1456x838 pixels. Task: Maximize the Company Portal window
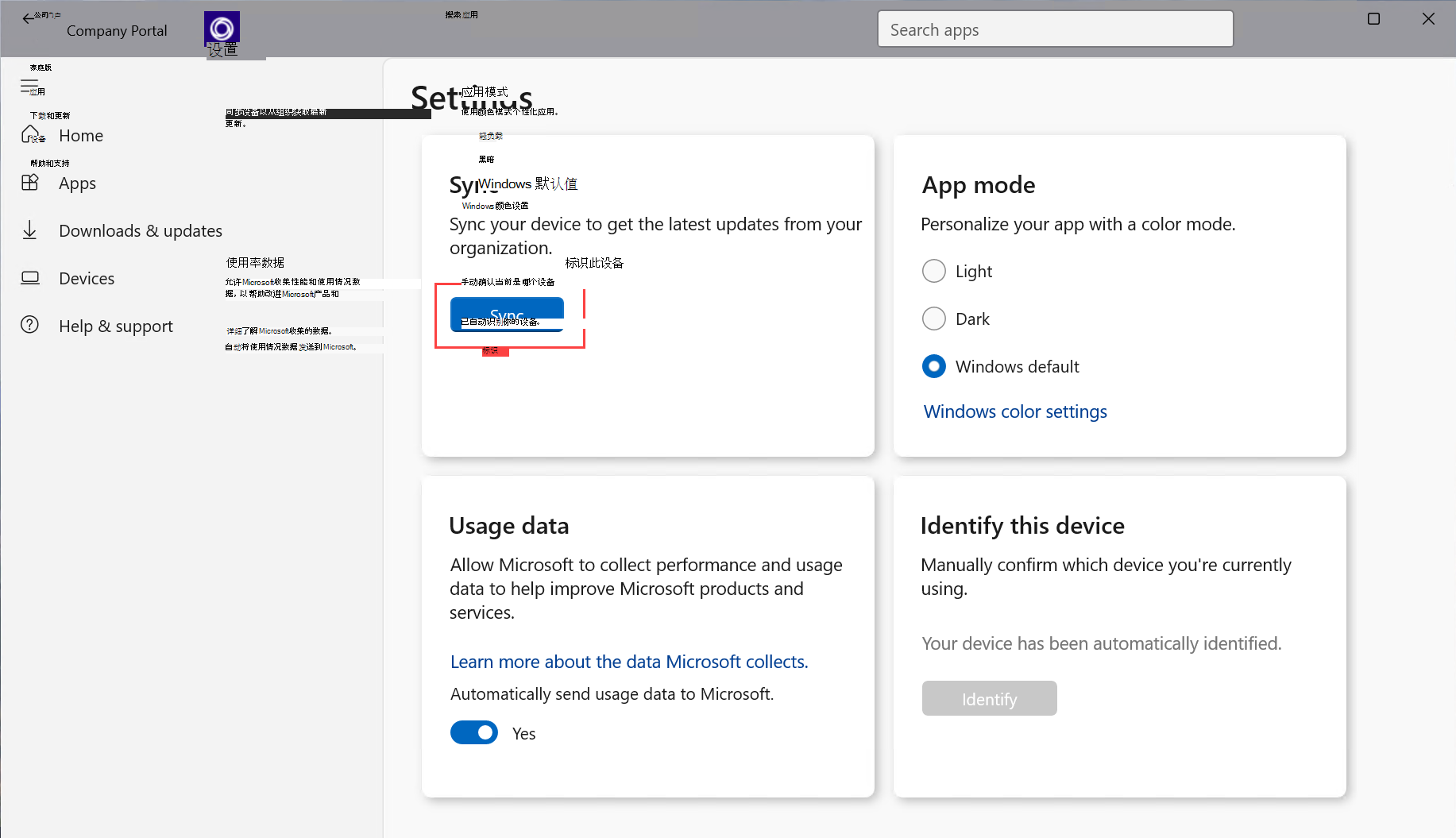pyautogui.click(x=1373, y=19)
